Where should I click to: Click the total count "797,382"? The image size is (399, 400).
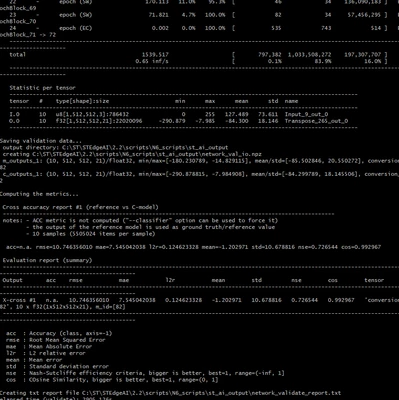coord(270,55)
